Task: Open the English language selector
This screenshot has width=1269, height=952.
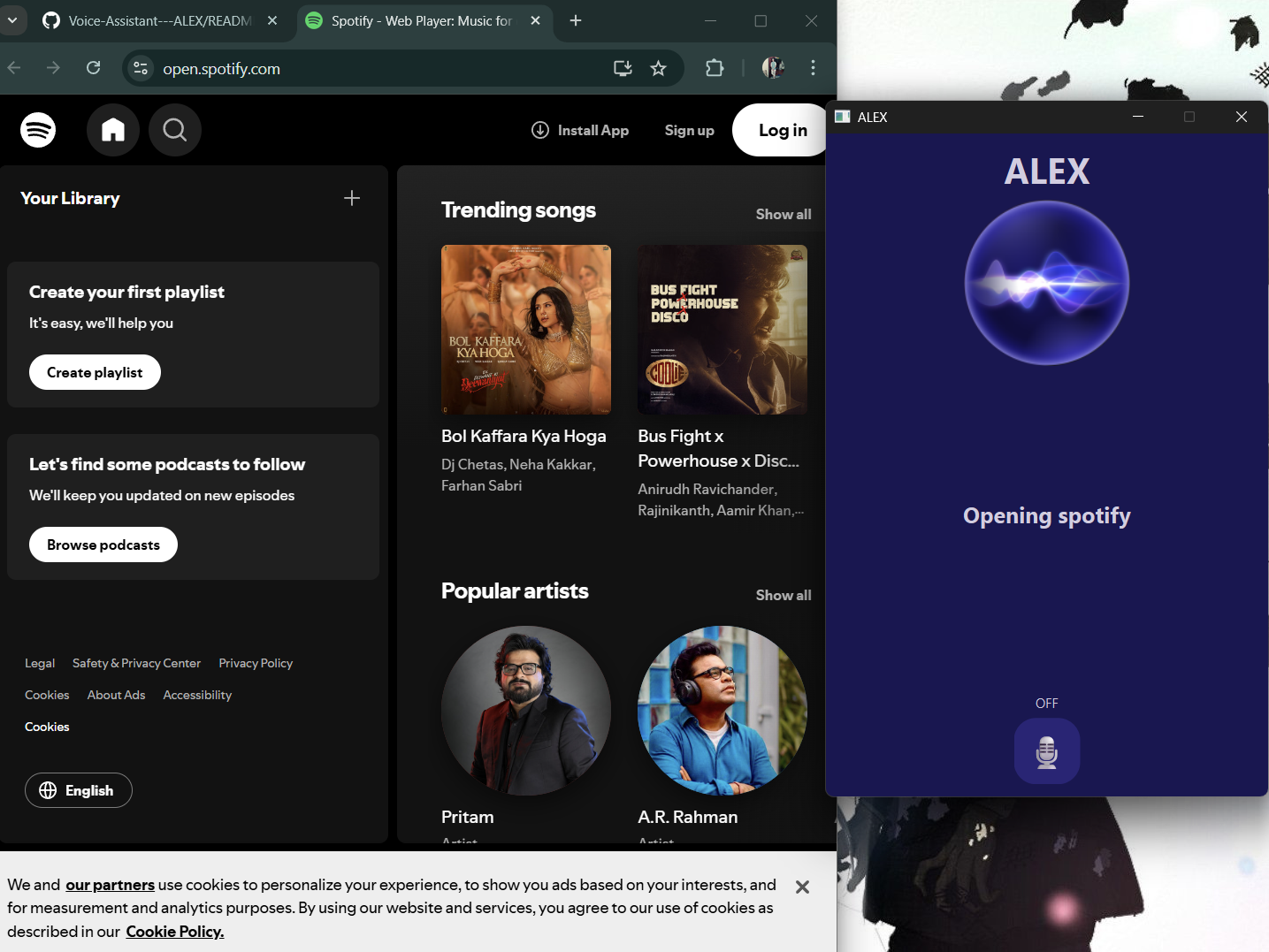Action: [x=79, y=790]
